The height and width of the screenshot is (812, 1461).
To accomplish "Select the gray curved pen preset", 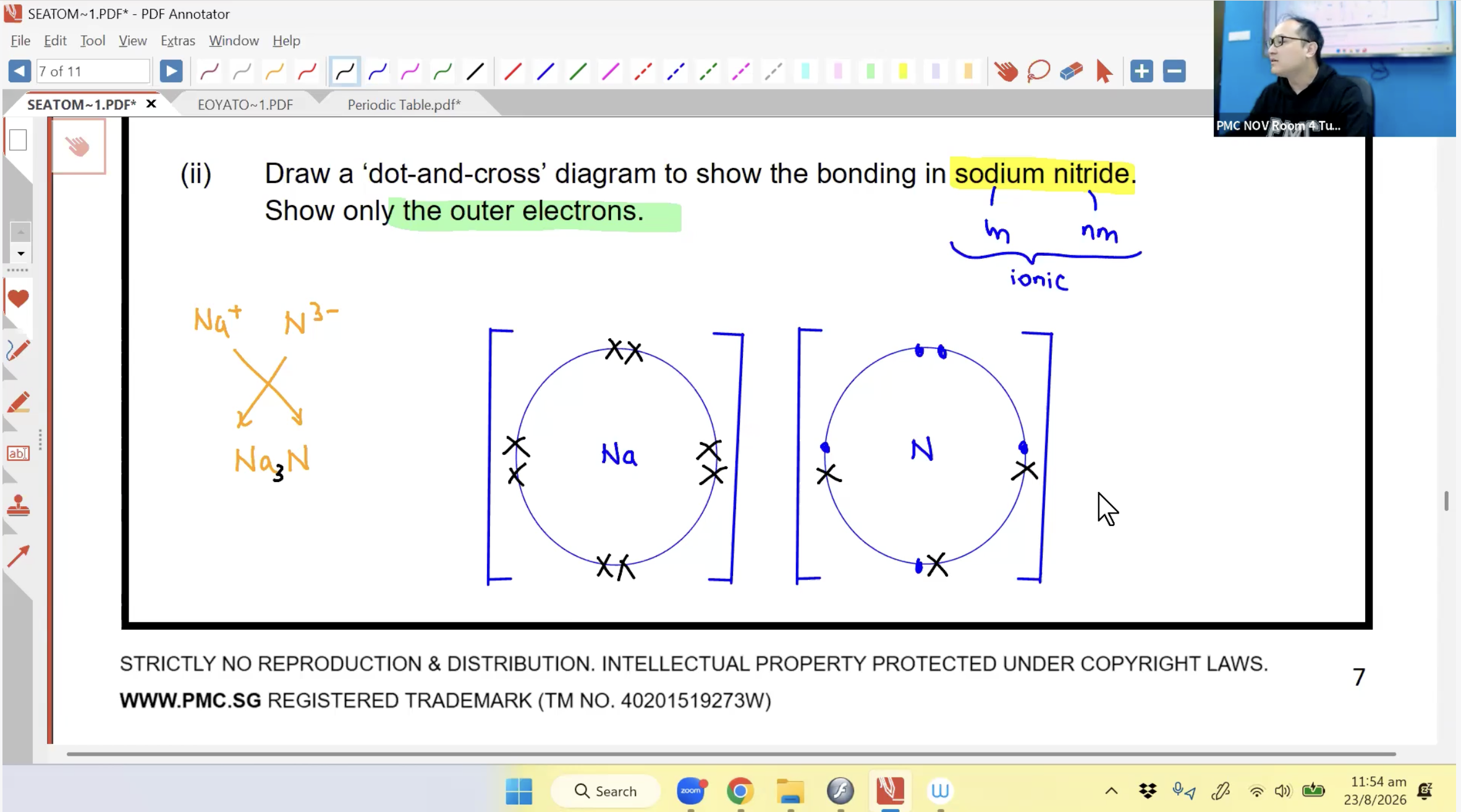I will point(242,72).
